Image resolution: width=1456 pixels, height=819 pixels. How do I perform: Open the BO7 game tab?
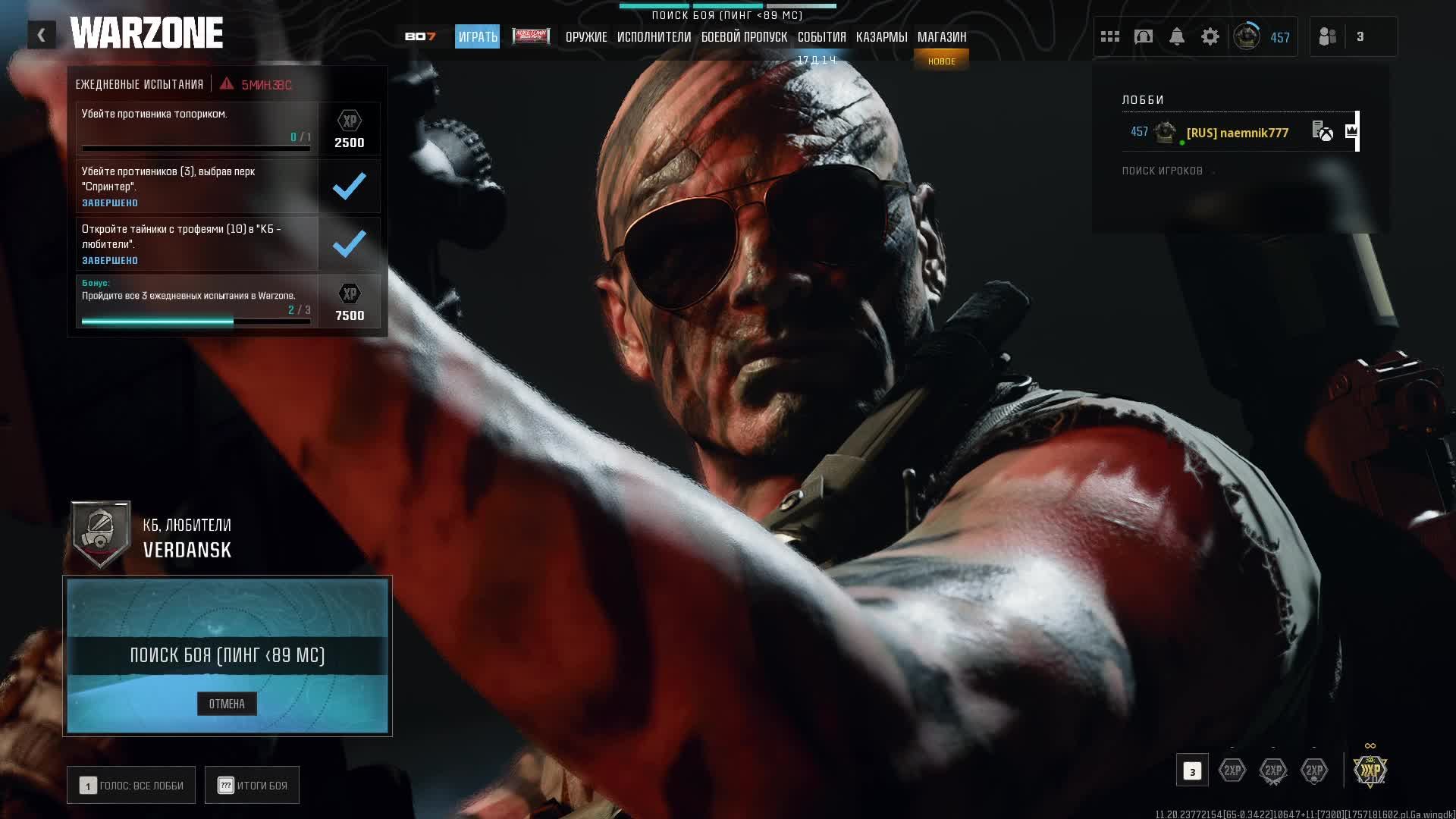pos(420,36)
